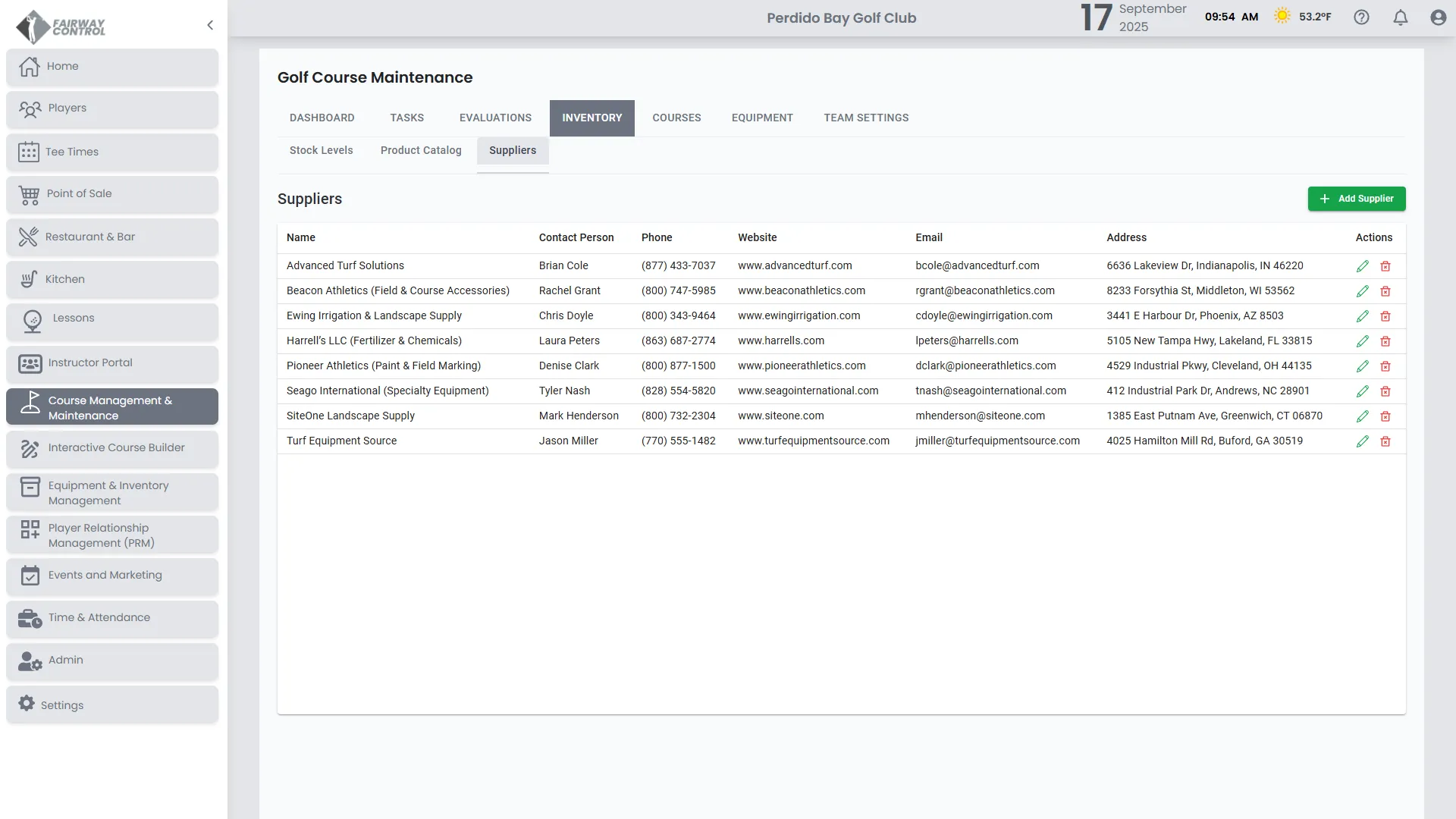This screenshot has width=1456, height=819.
Task: Click the Fairway Control logo
Action: click(x=61, y=27)
